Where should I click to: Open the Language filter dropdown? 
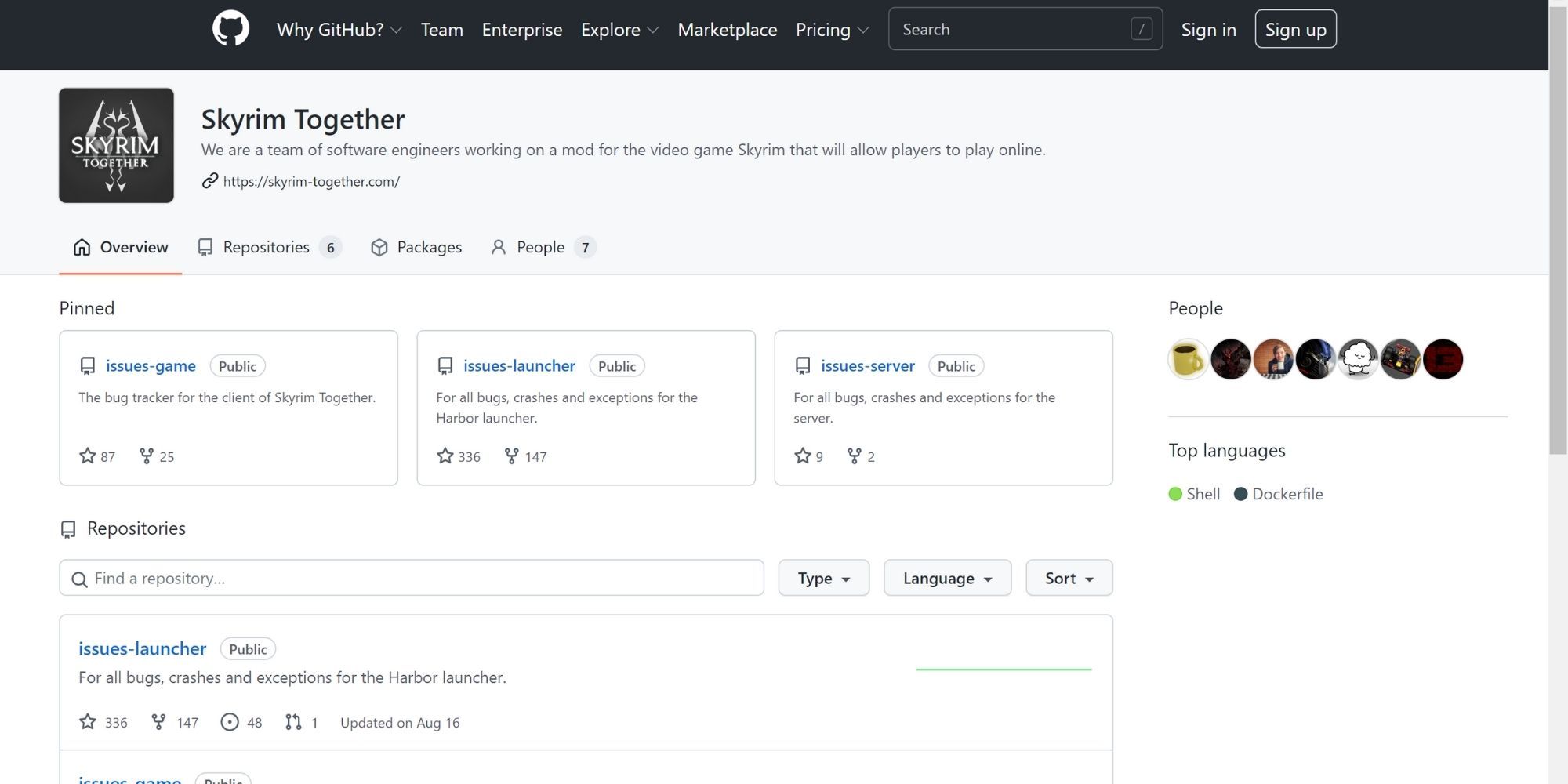point(947,578)
